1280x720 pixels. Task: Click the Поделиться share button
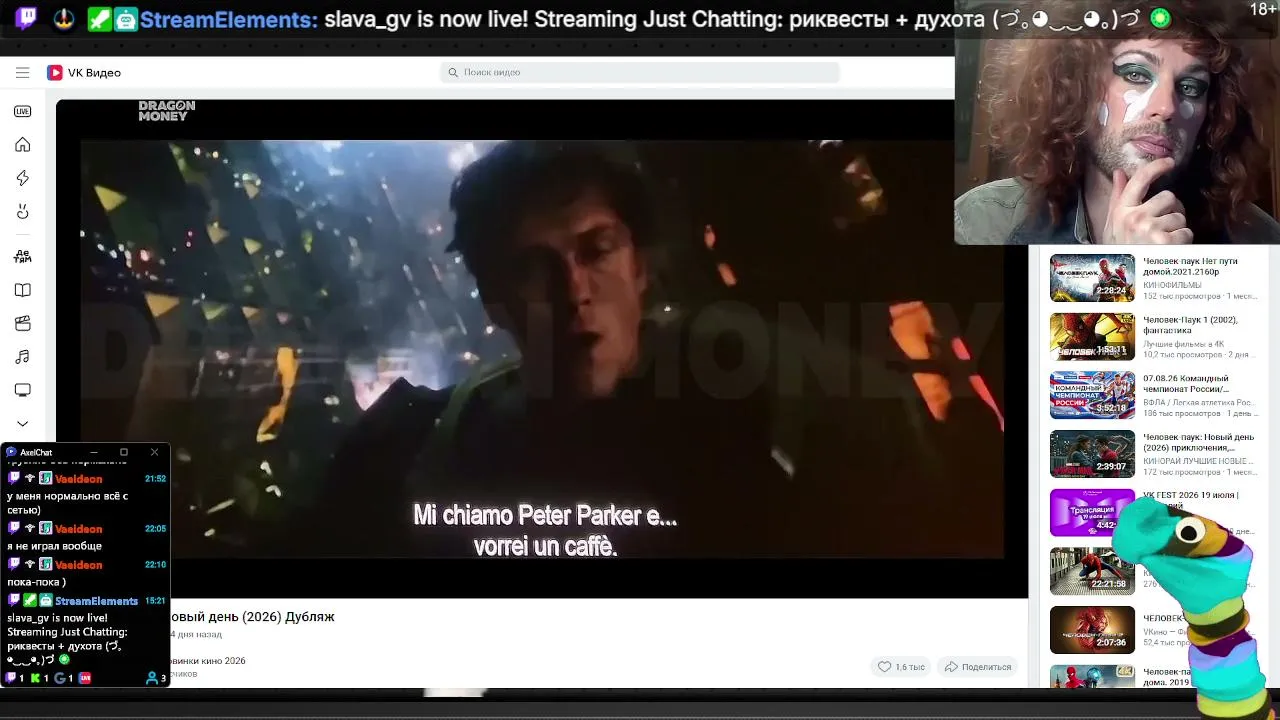(x=977, y=666)
